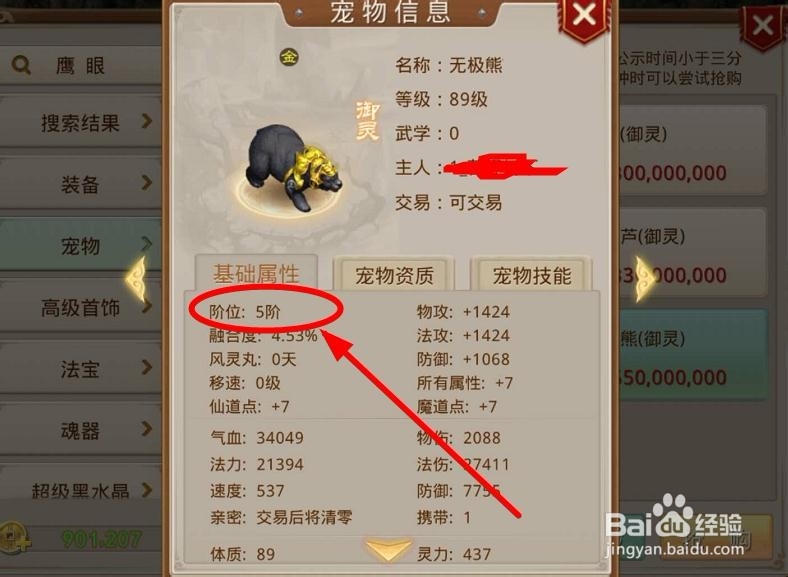788x577 pixels.
Task: Select the 魂器 category
Action: pyautogui.click(x=80, y=430)
